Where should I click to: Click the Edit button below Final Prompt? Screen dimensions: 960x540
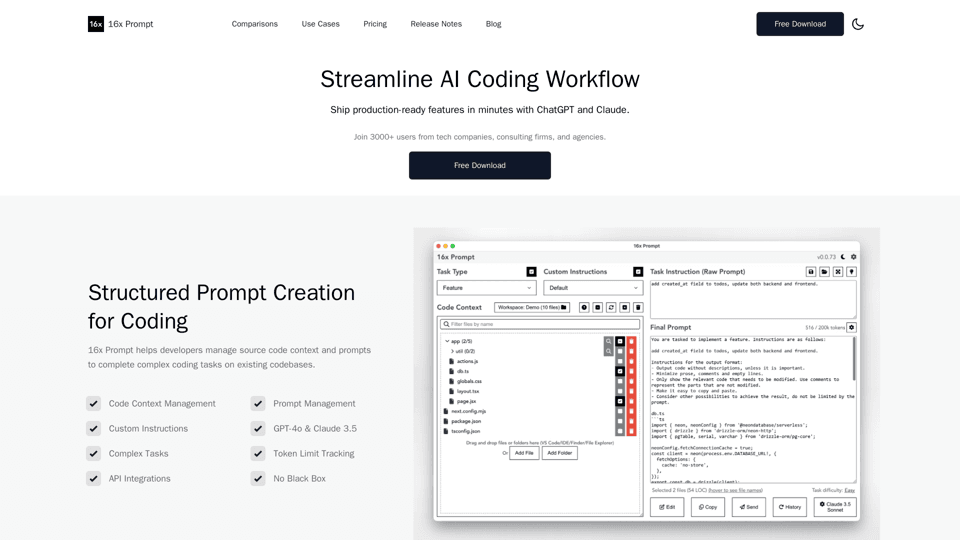[x=667, y=507]
